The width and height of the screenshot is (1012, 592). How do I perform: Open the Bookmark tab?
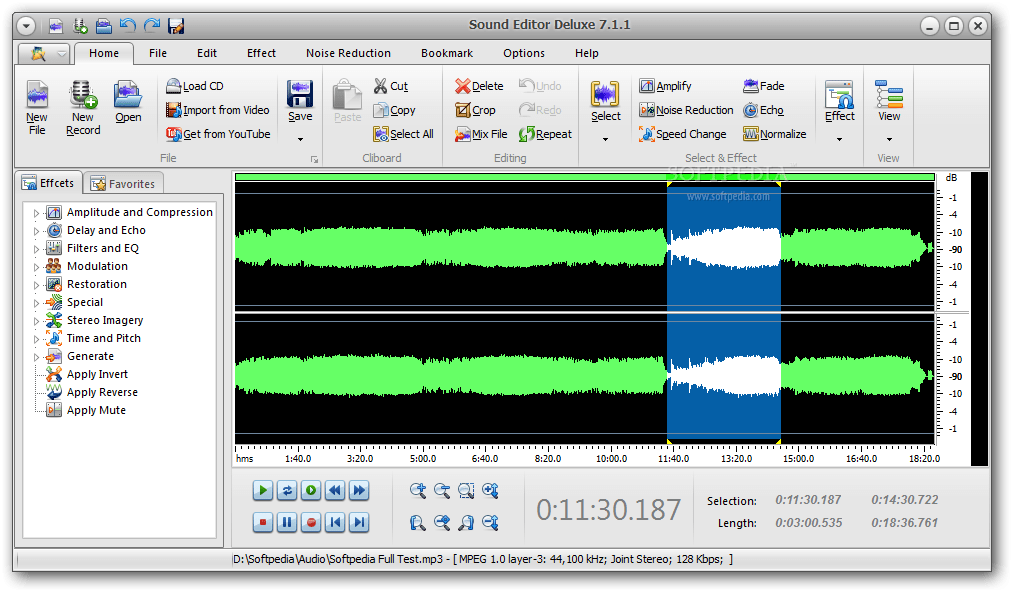pos(447,54)
